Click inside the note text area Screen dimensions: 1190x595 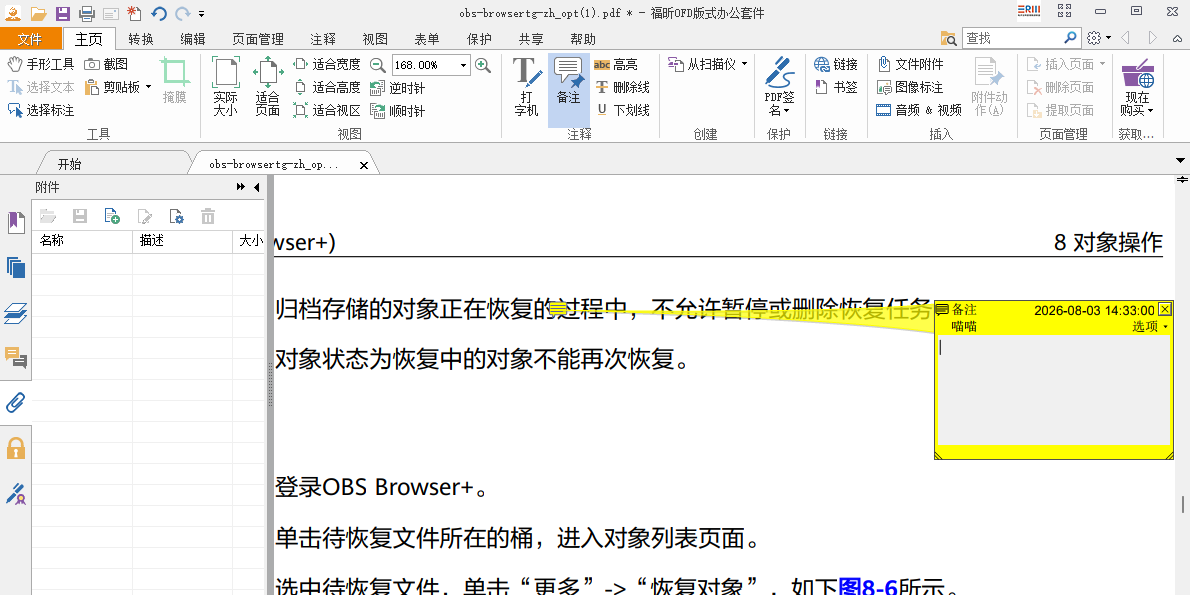tap(1053, 390)
